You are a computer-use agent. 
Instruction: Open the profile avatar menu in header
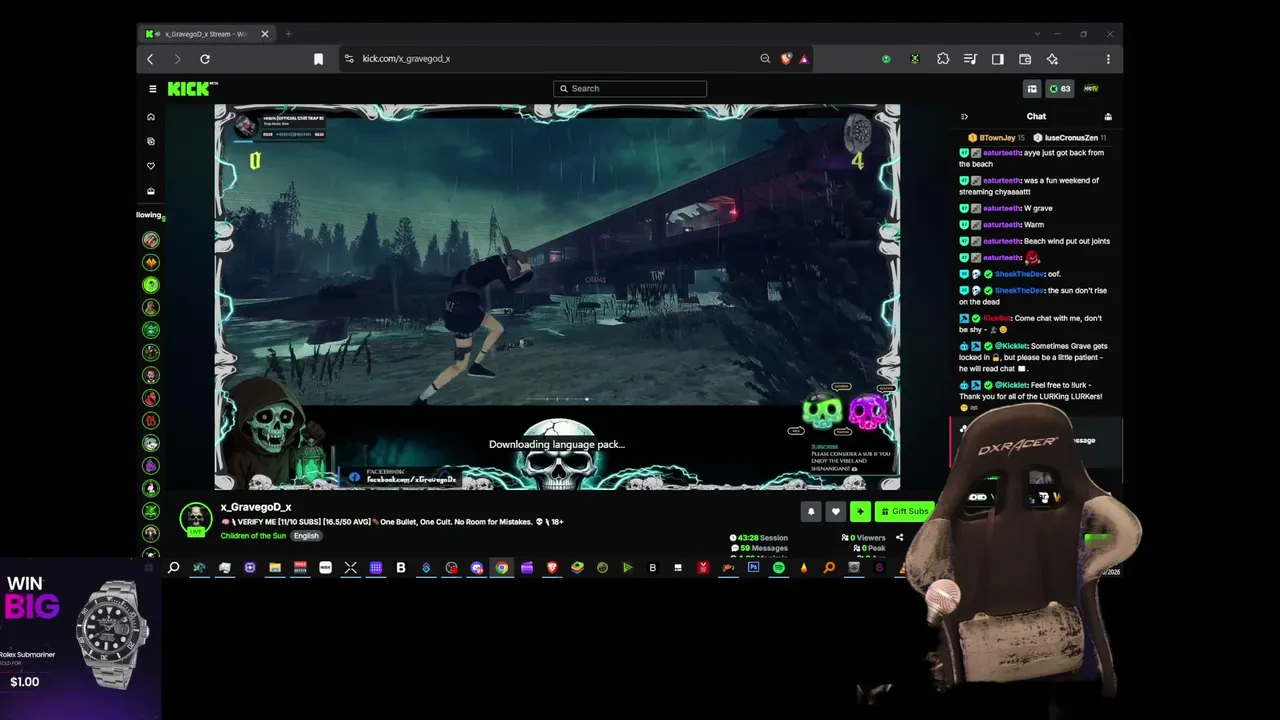tap(1091, 89)
